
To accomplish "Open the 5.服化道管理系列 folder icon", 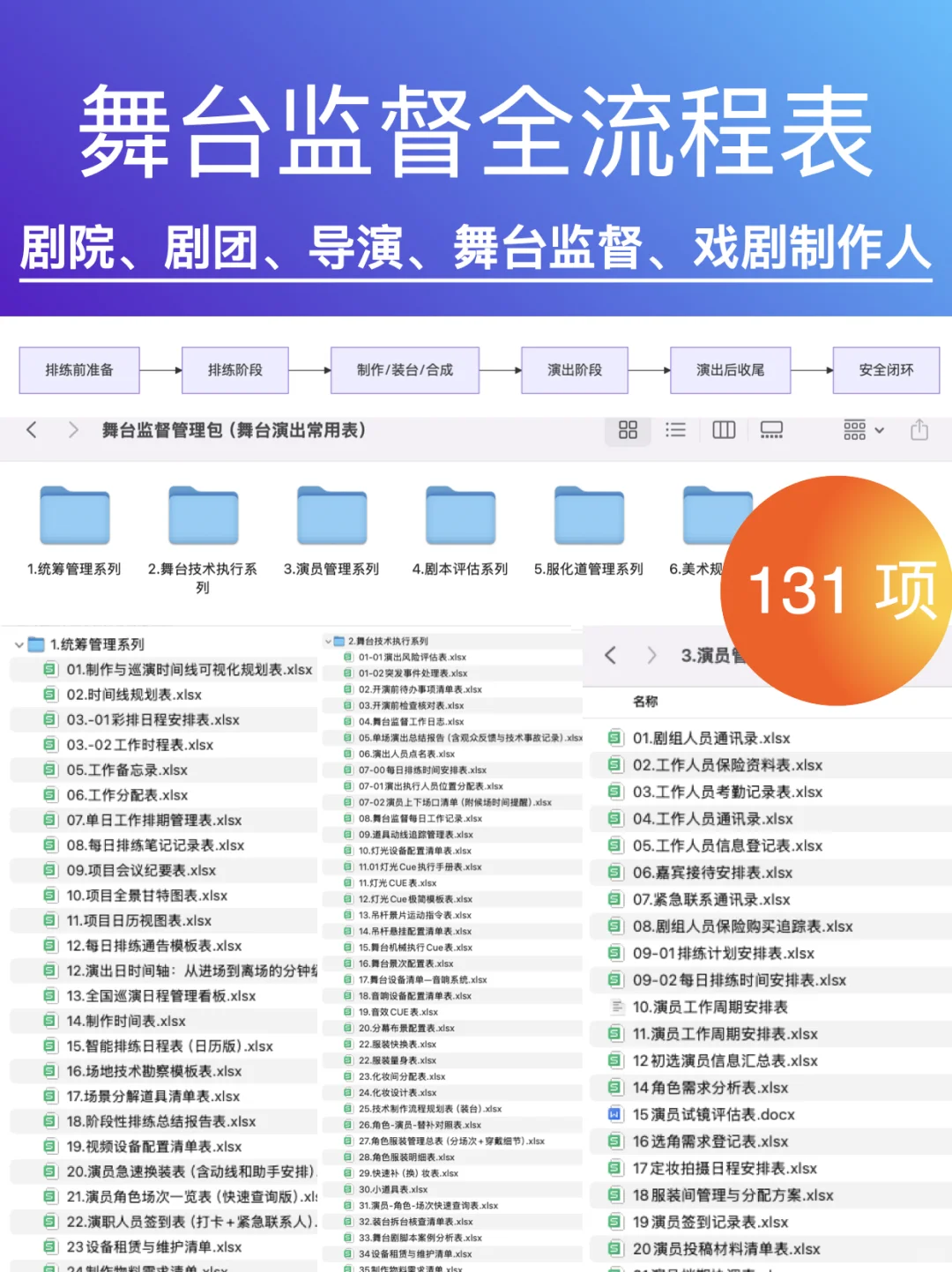I will (x=590, y=517).
